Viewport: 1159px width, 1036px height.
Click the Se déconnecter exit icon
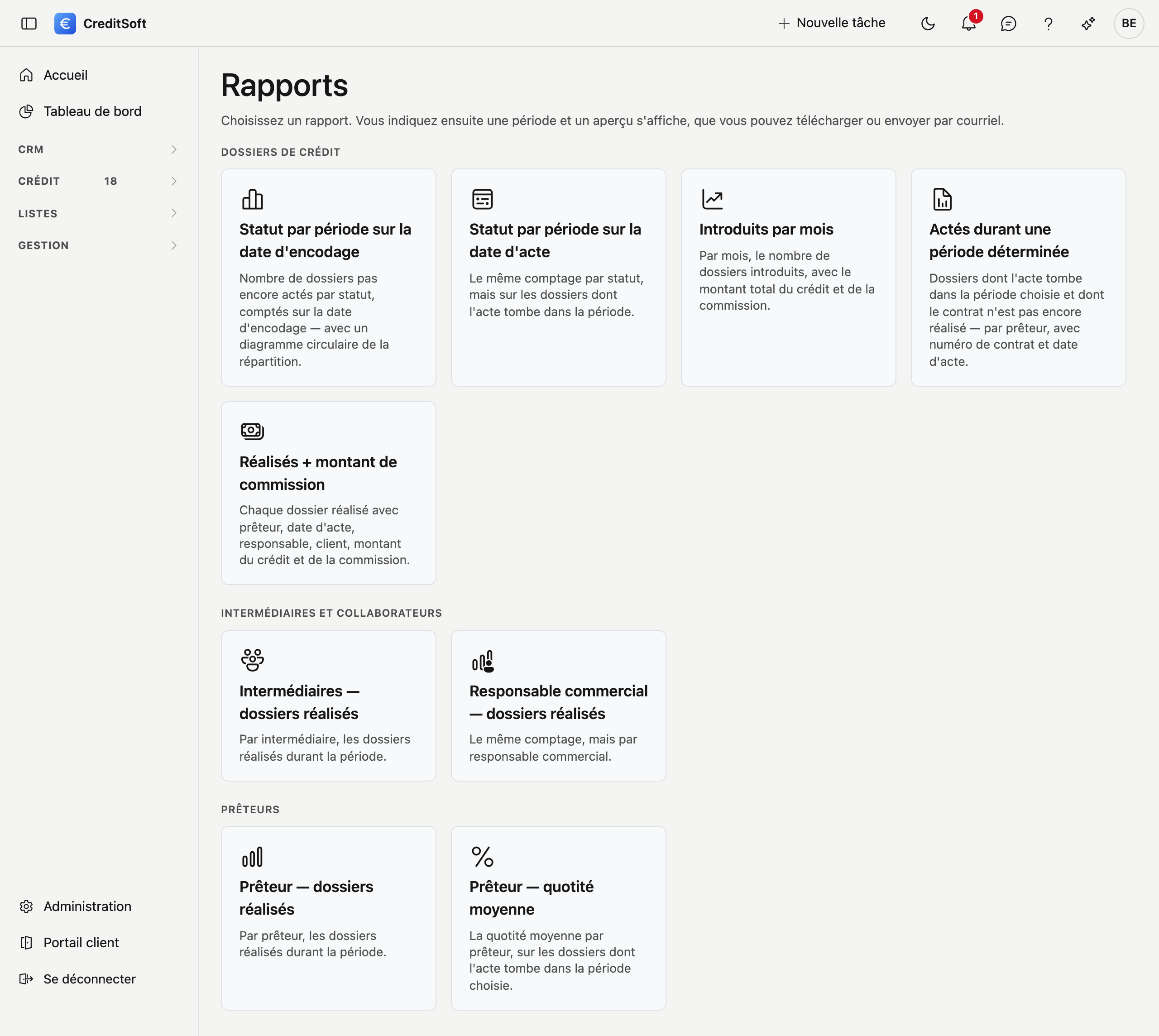[26, 979]
